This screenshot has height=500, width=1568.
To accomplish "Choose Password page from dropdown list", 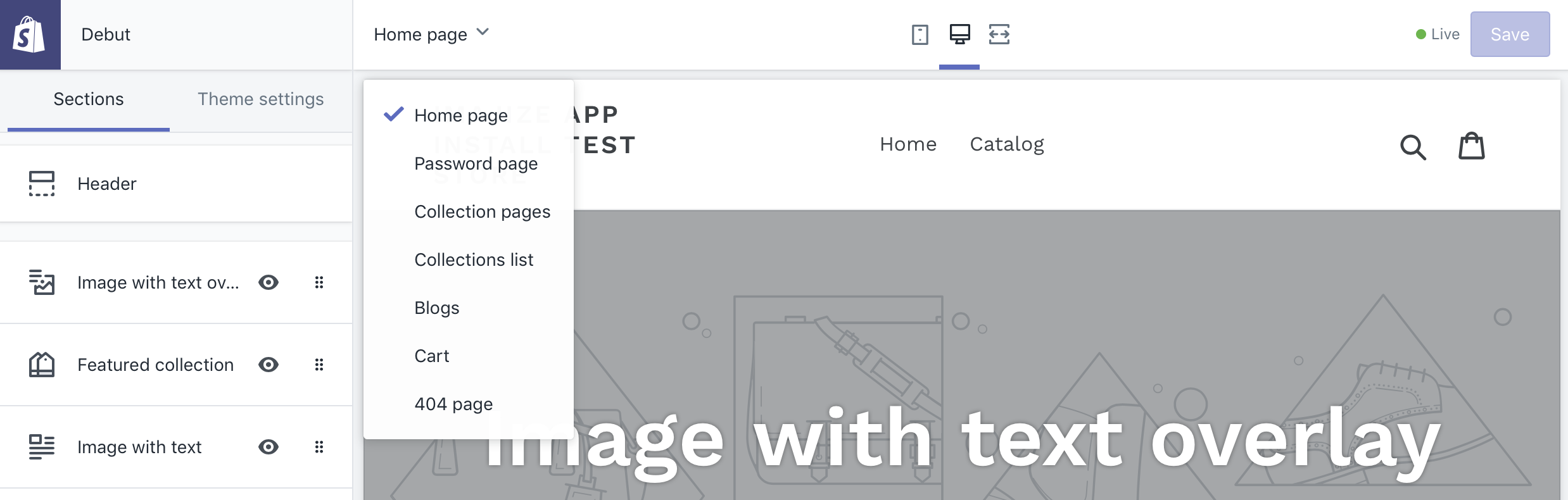I will pos(476,164).
